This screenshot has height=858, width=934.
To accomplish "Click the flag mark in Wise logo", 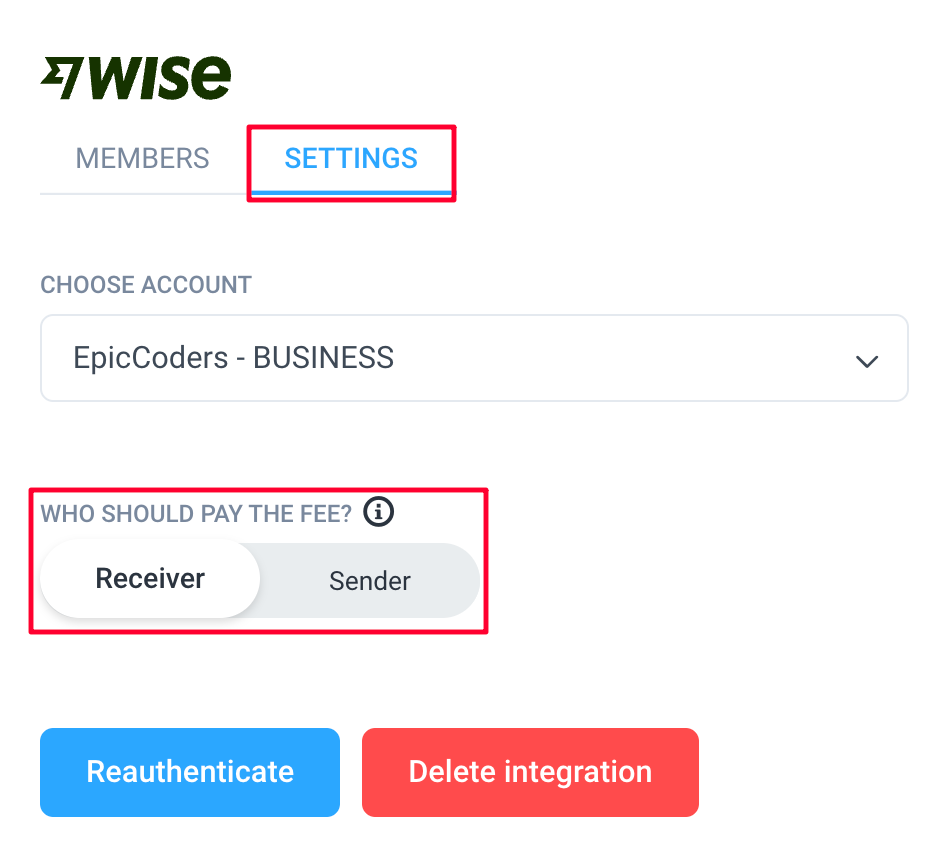I will pyautogui.click(x=61, y=78).
